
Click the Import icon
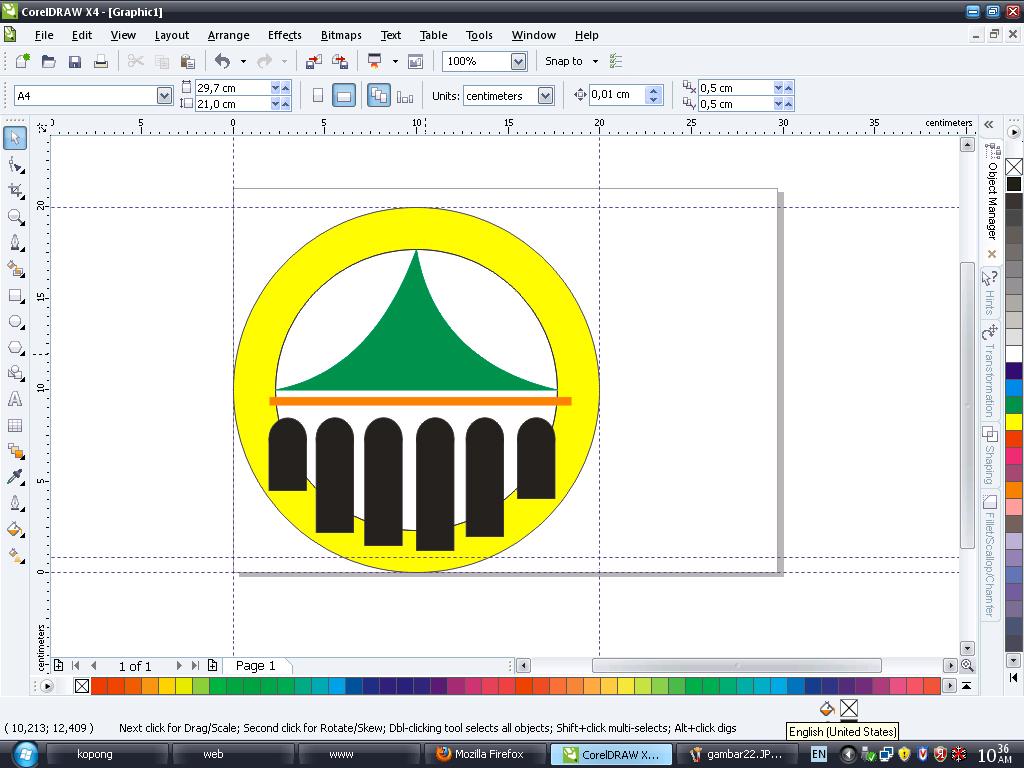314,61
